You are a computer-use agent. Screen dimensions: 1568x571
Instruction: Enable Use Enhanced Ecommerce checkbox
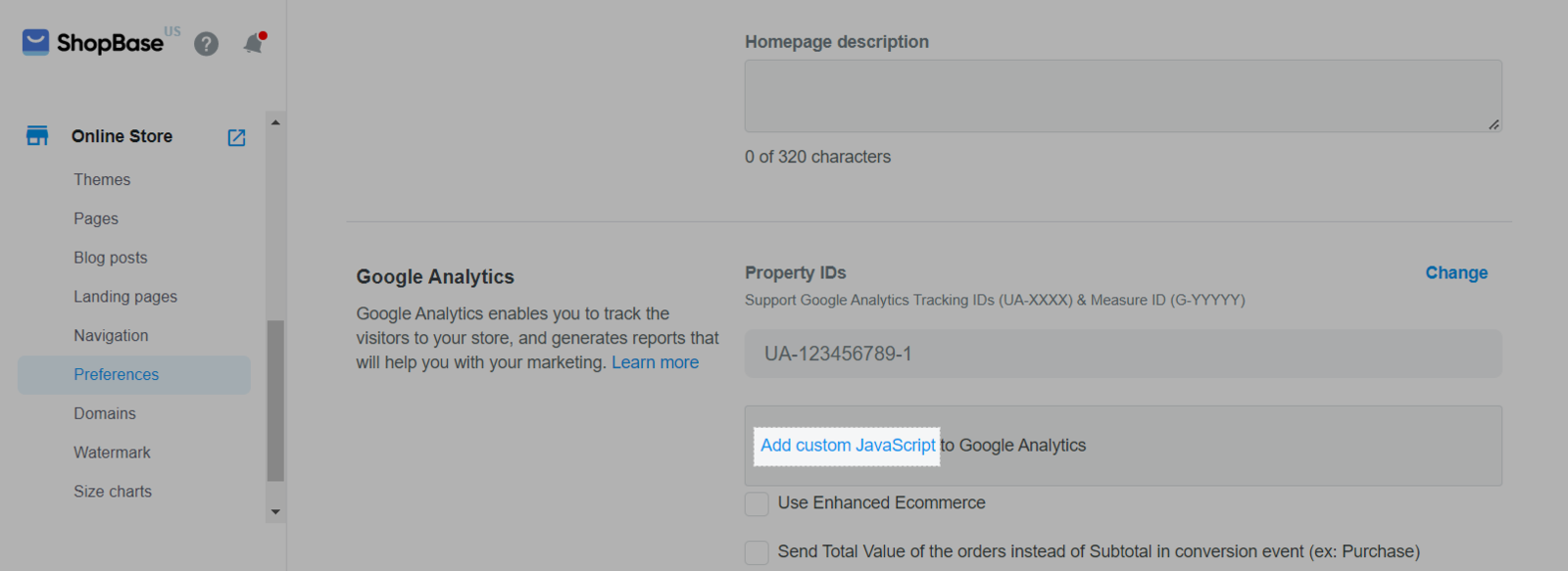coord(757,503)
